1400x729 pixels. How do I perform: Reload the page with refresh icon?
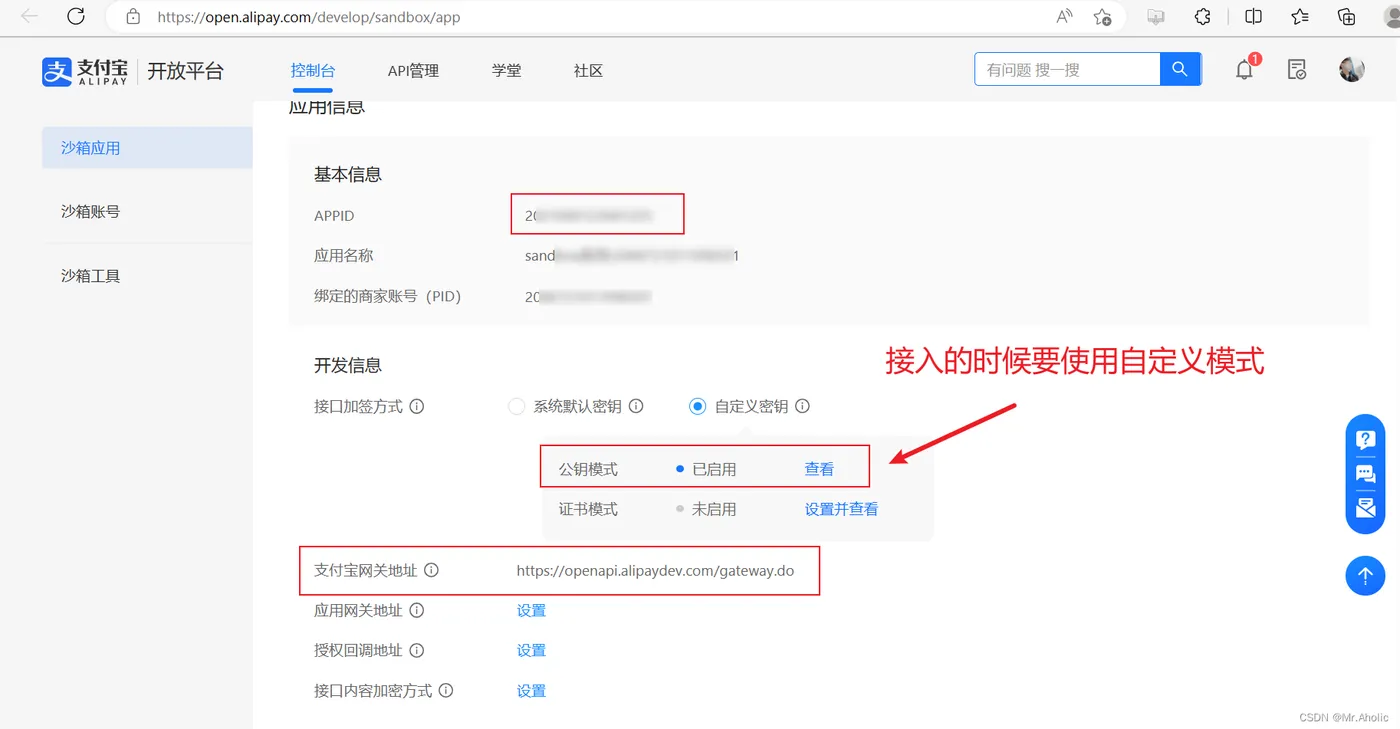click(76, 17)
